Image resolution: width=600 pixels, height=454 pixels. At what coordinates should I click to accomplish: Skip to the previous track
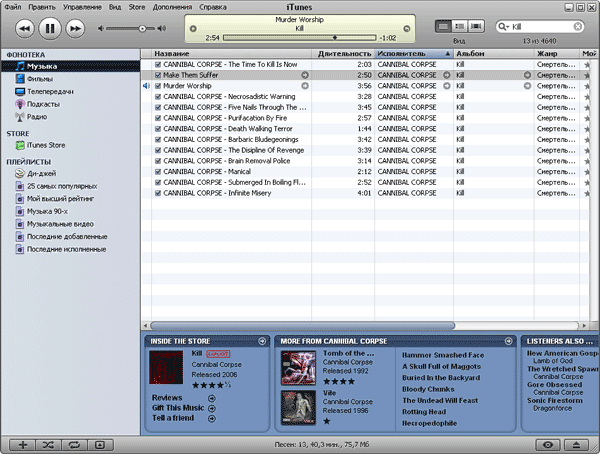[x=25, y=28]
